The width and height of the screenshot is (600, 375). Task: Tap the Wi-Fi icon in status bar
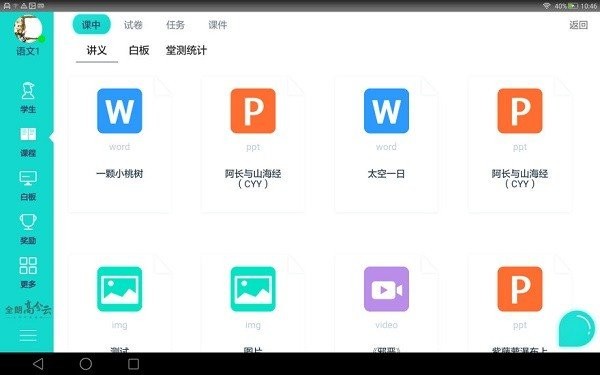click(x=547, y=6)
